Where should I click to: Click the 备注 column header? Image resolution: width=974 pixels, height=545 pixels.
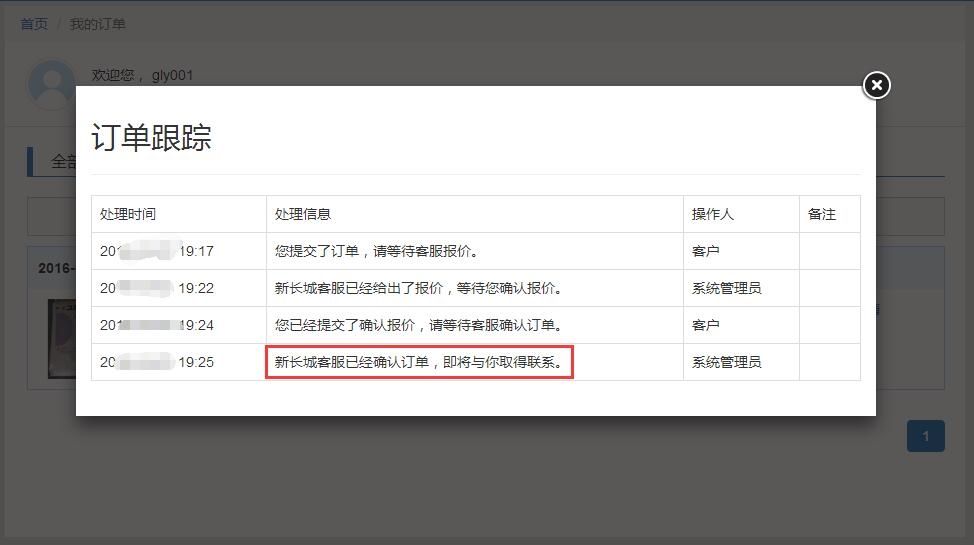click(821, 215)
